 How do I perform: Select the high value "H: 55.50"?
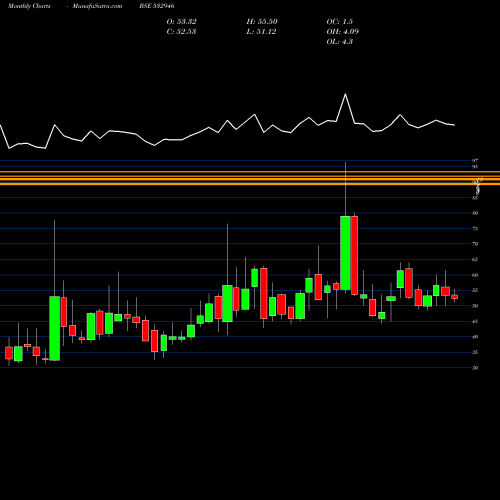[262, 22]
